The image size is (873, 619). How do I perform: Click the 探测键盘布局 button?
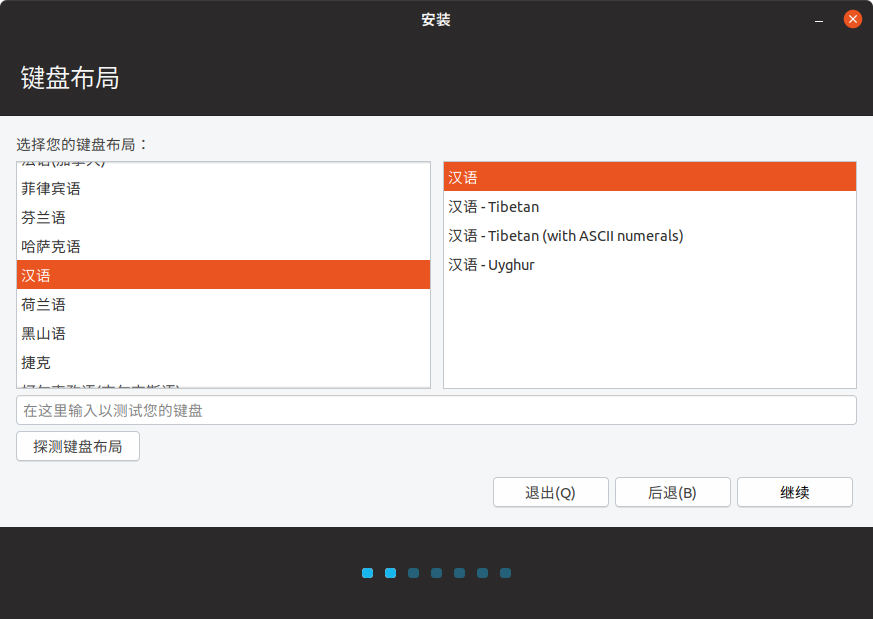(x=78, y=446)
